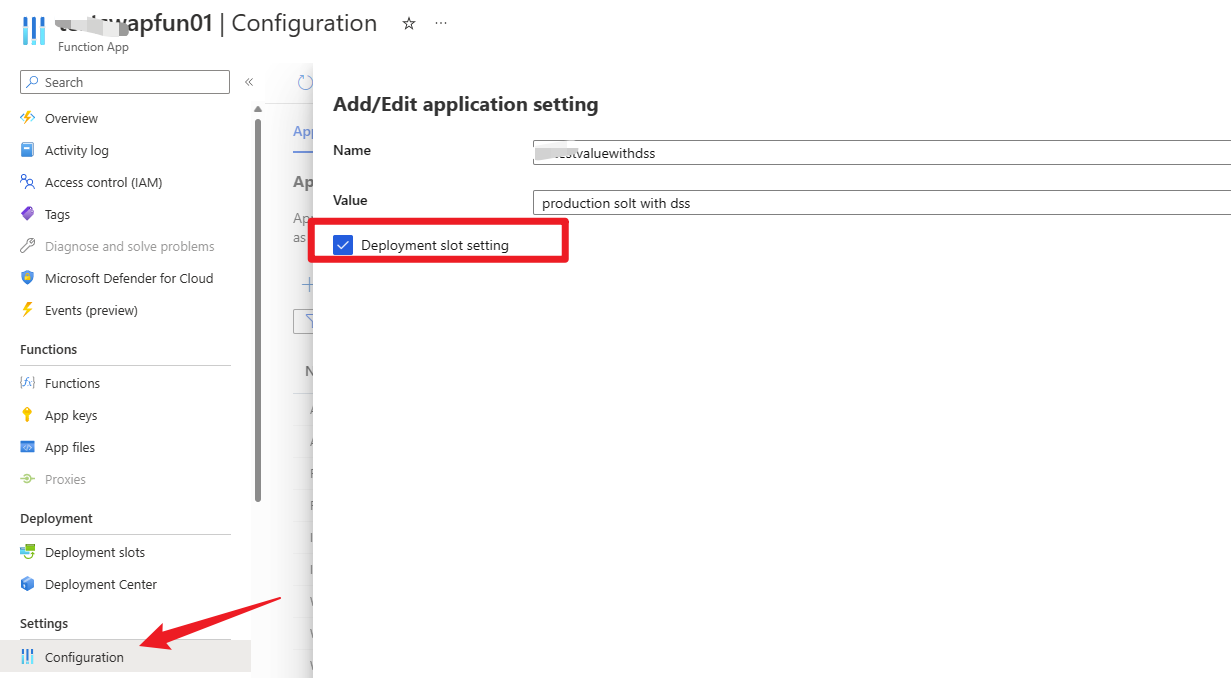Click the App keys key icon
Image resolution: width=1231 pixels, height=678 pixels.
[28, 415]
